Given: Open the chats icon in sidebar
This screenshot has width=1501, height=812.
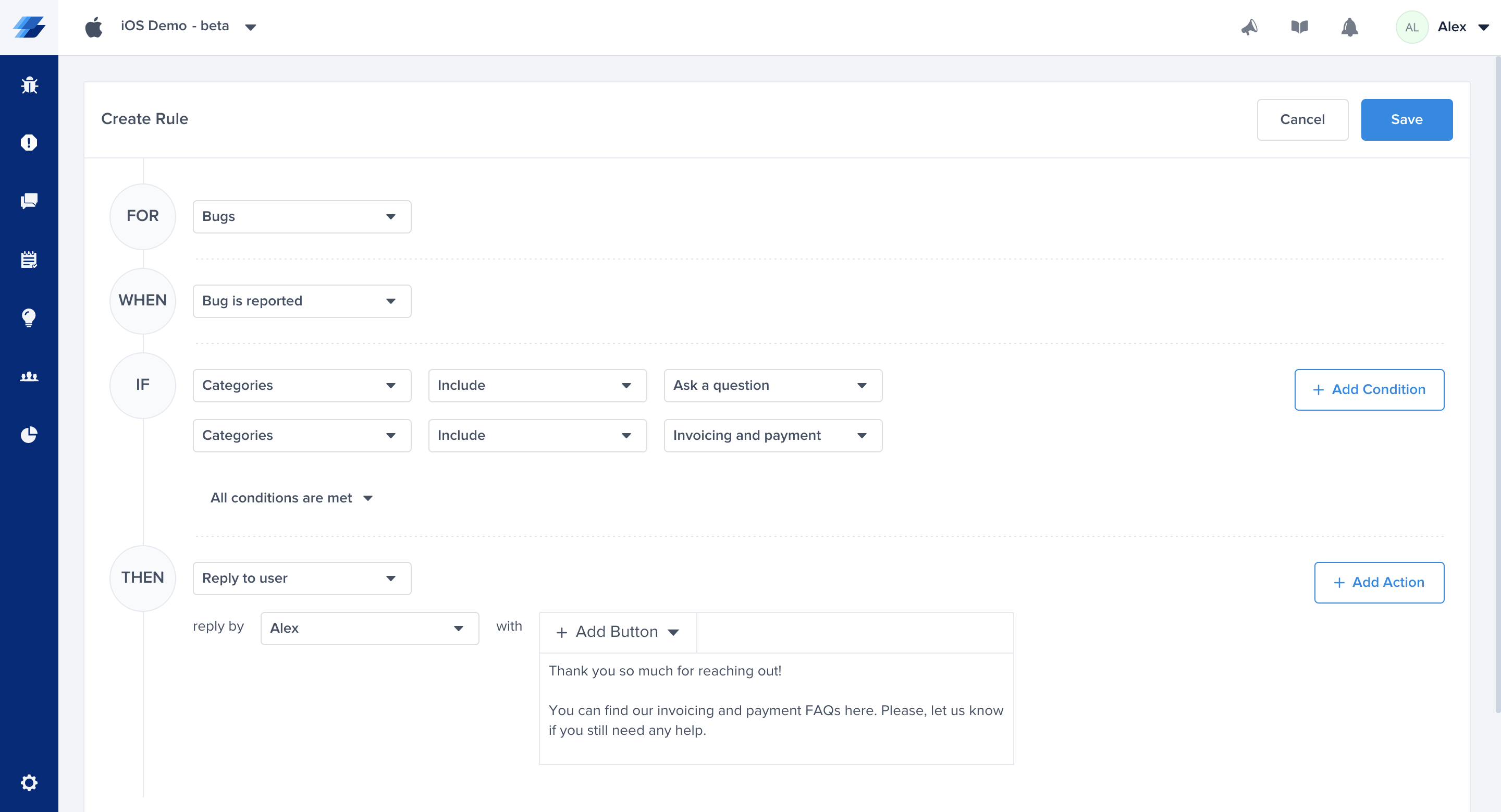Looking at the screenshot, I should point(29,201).
